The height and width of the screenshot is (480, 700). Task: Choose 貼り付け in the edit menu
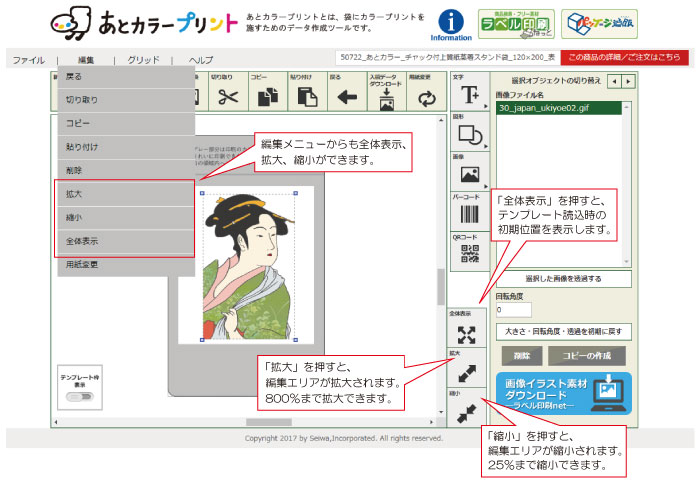click(126, 147)
